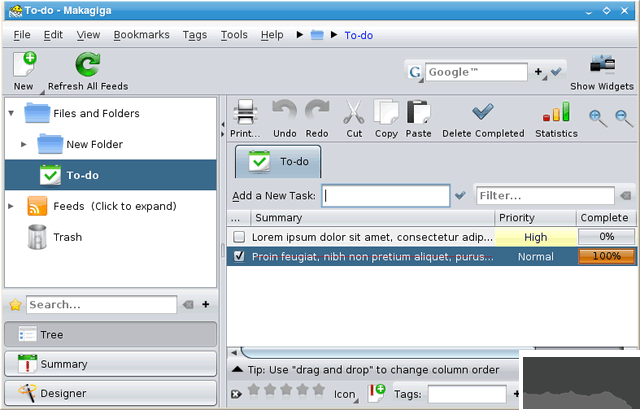Screen dimensions: 640x410
Task: Click the breadcrumb arrow before To-do link
Action: tap(334, 35)
